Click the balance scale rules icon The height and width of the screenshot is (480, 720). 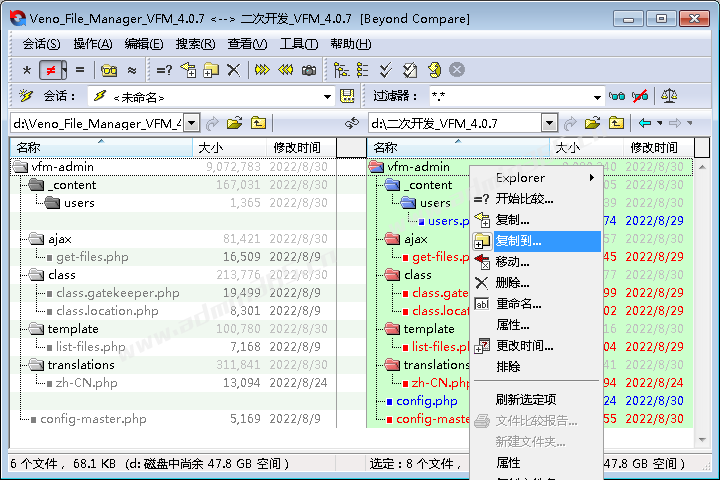click(x=669, y=96)
